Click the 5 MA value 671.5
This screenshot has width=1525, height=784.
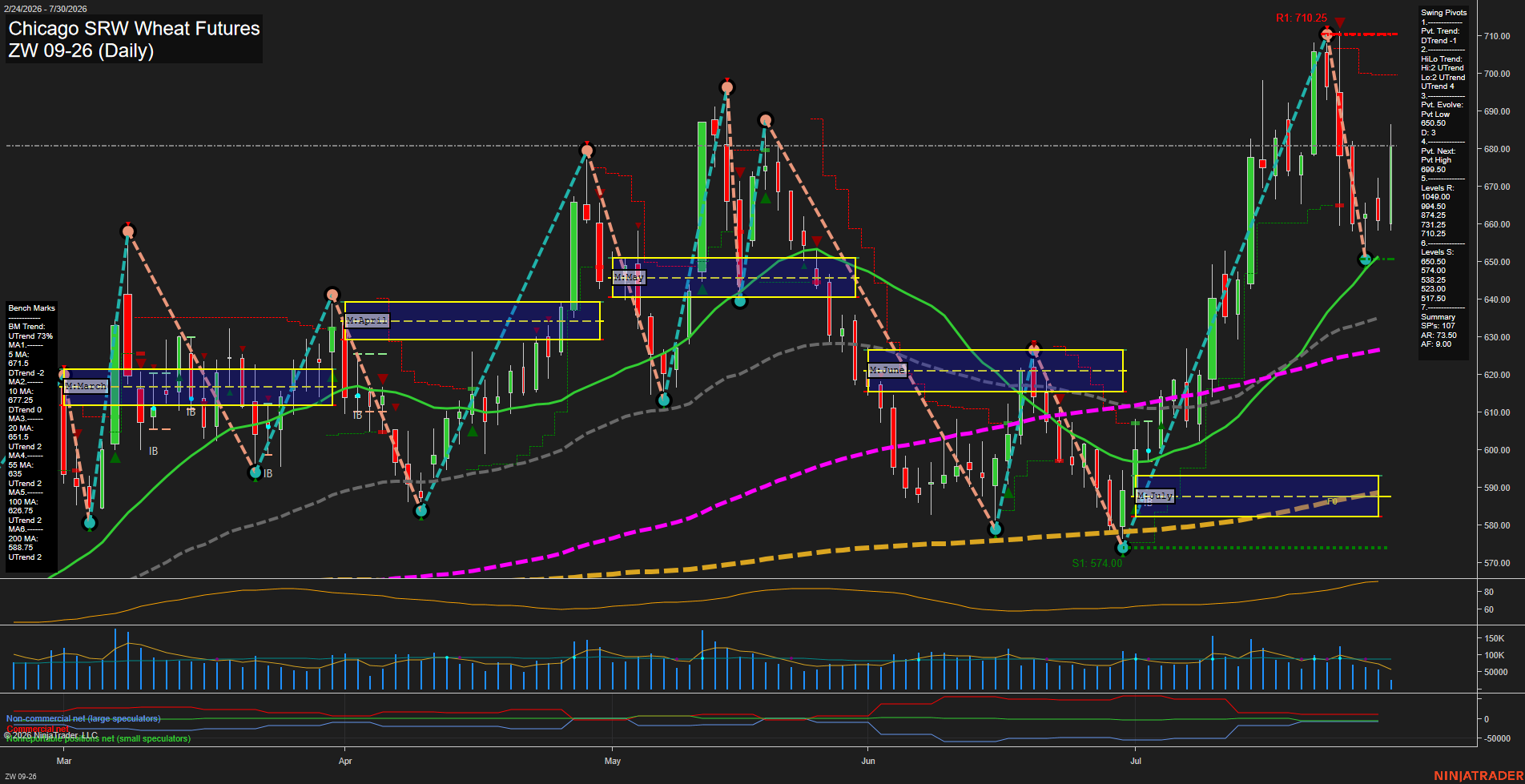click(18, 364)
